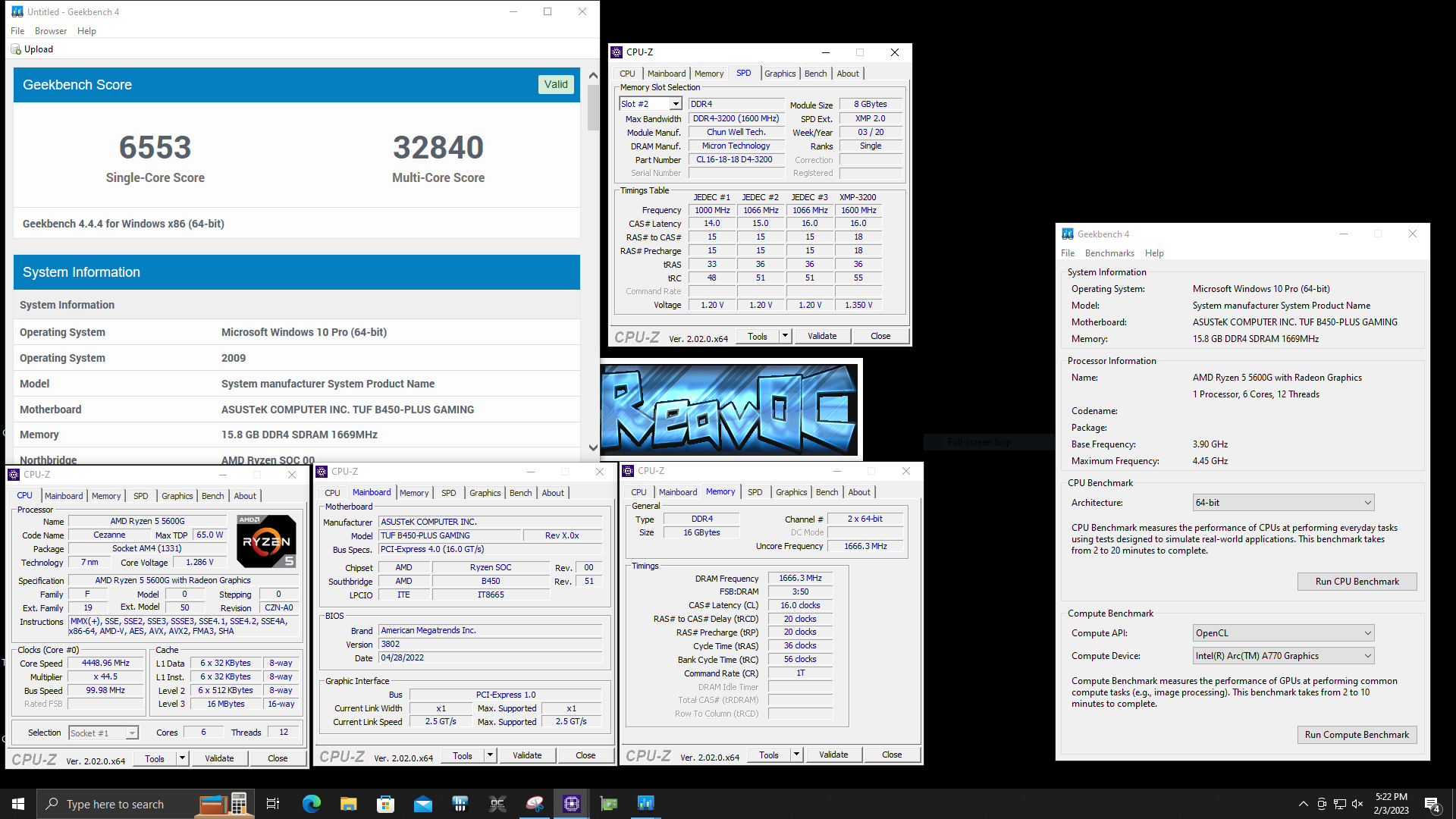Open Tools dropdown arrow in Memory CPU-Z window
The image size is (1456, 819).
click(797, 755)
